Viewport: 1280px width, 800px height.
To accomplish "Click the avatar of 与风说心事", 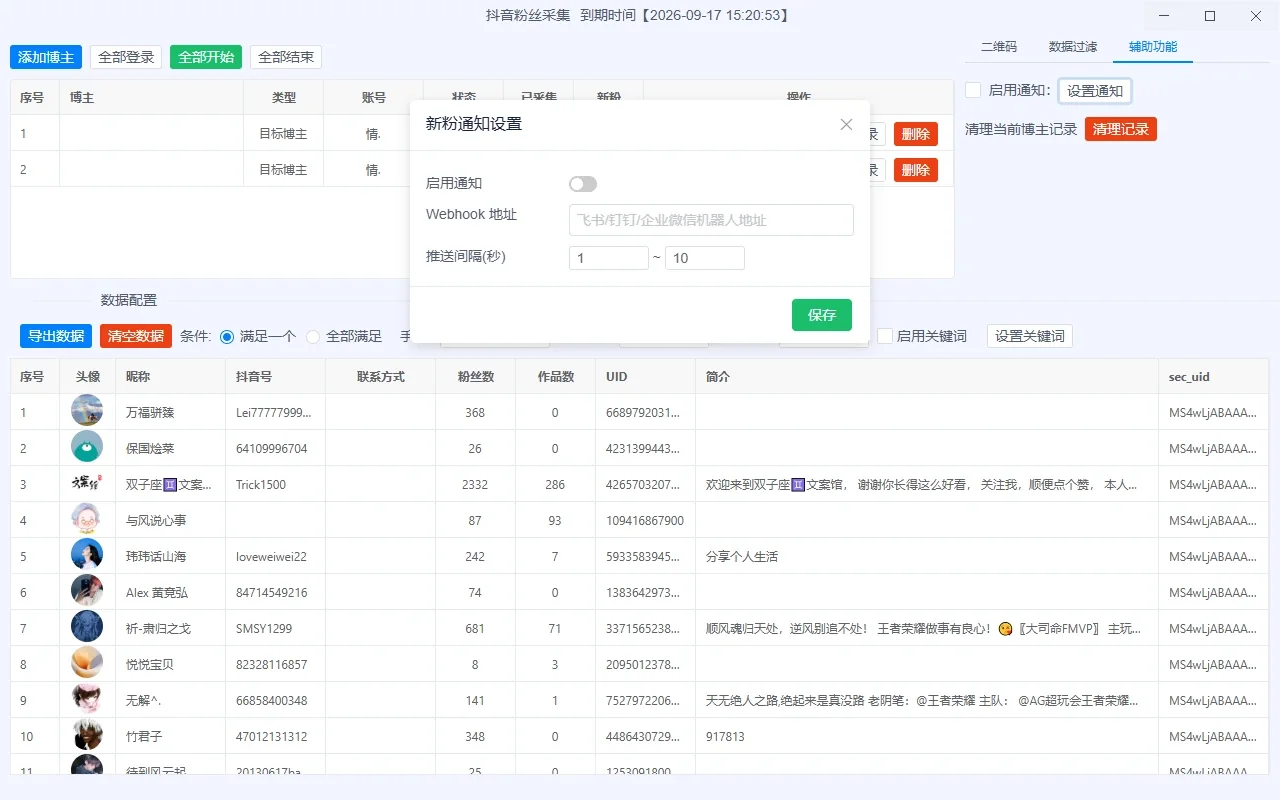I will [87, 519].
